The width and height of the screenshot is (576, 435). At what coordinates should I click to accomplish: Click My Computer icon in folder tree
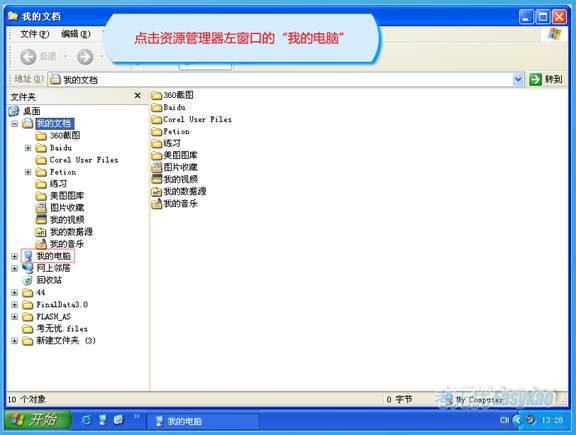pos(28,256)
